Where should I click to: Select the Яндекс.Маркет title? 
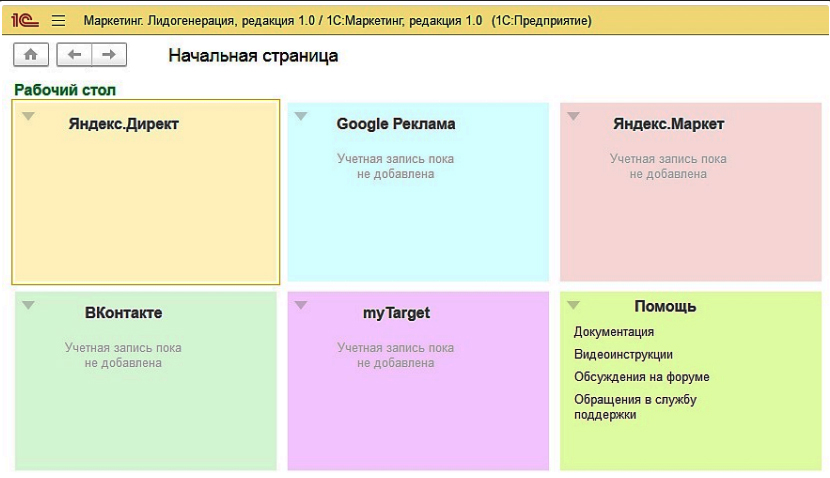[x=669, y=124]
